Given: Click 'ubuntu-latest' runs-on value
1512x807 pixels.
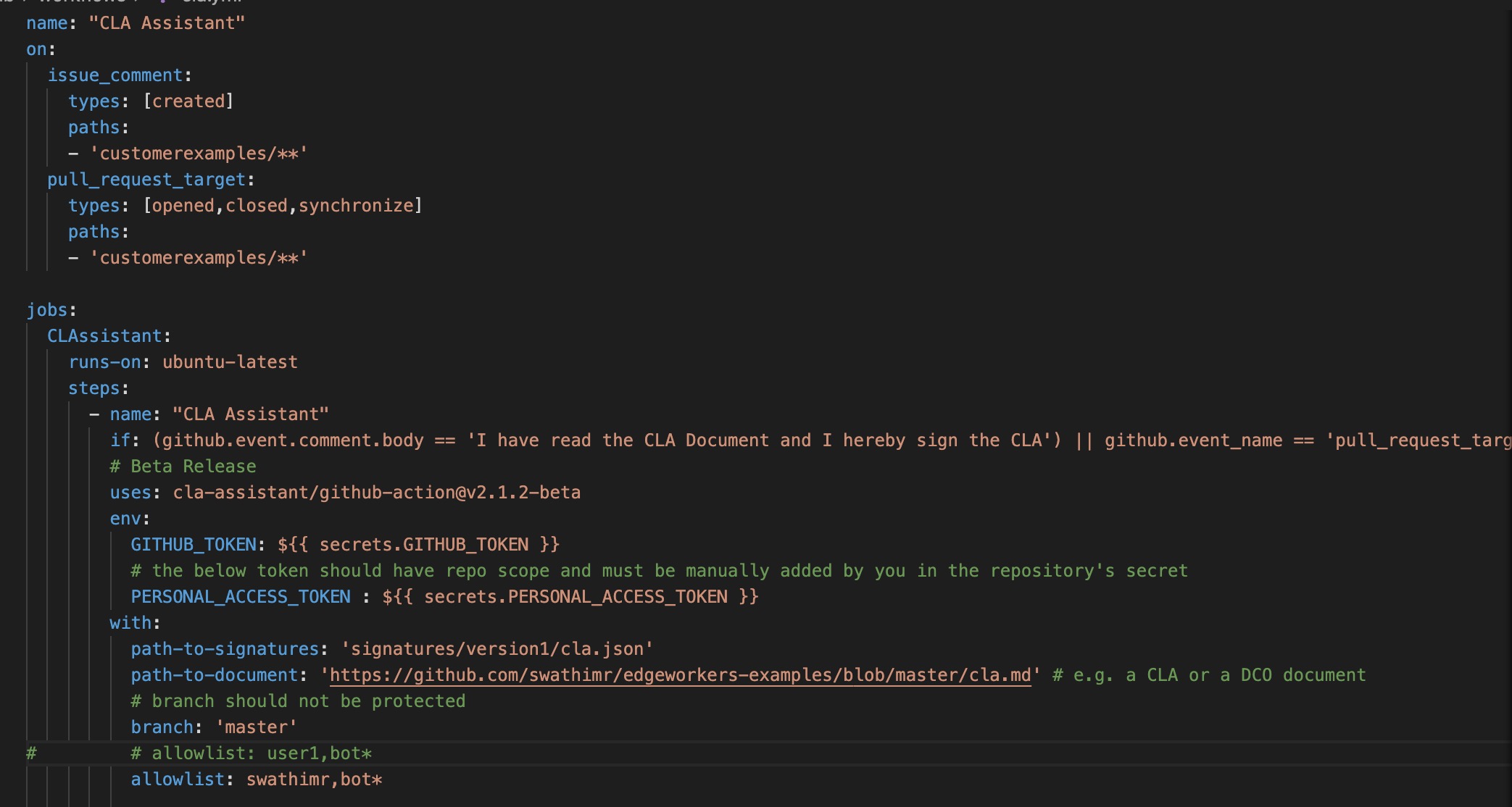Looking at the screenshot, I should (x=230, y=362).
